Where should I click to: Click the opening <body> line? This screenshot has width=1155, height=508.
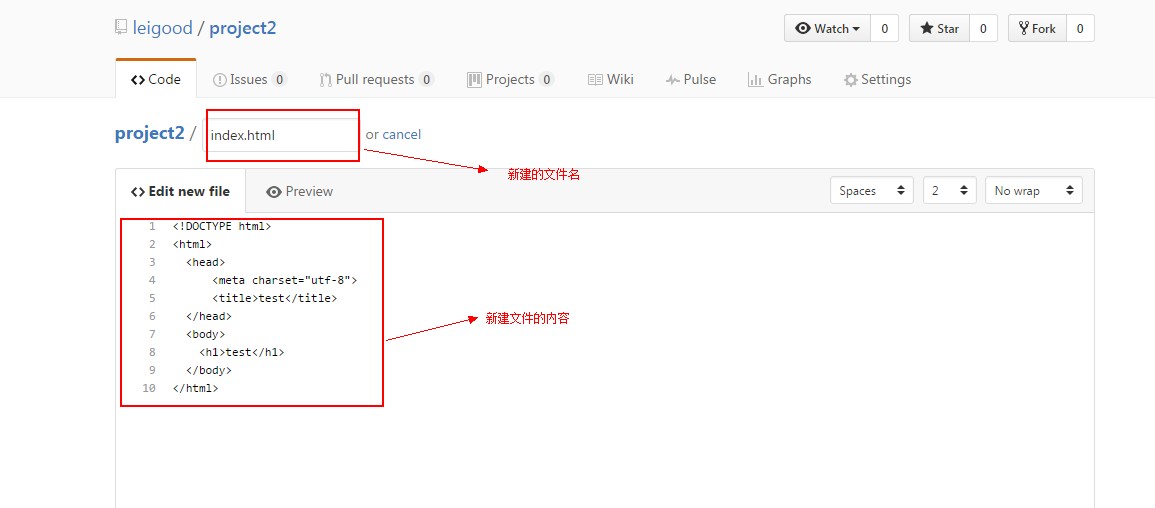[206, 334]
